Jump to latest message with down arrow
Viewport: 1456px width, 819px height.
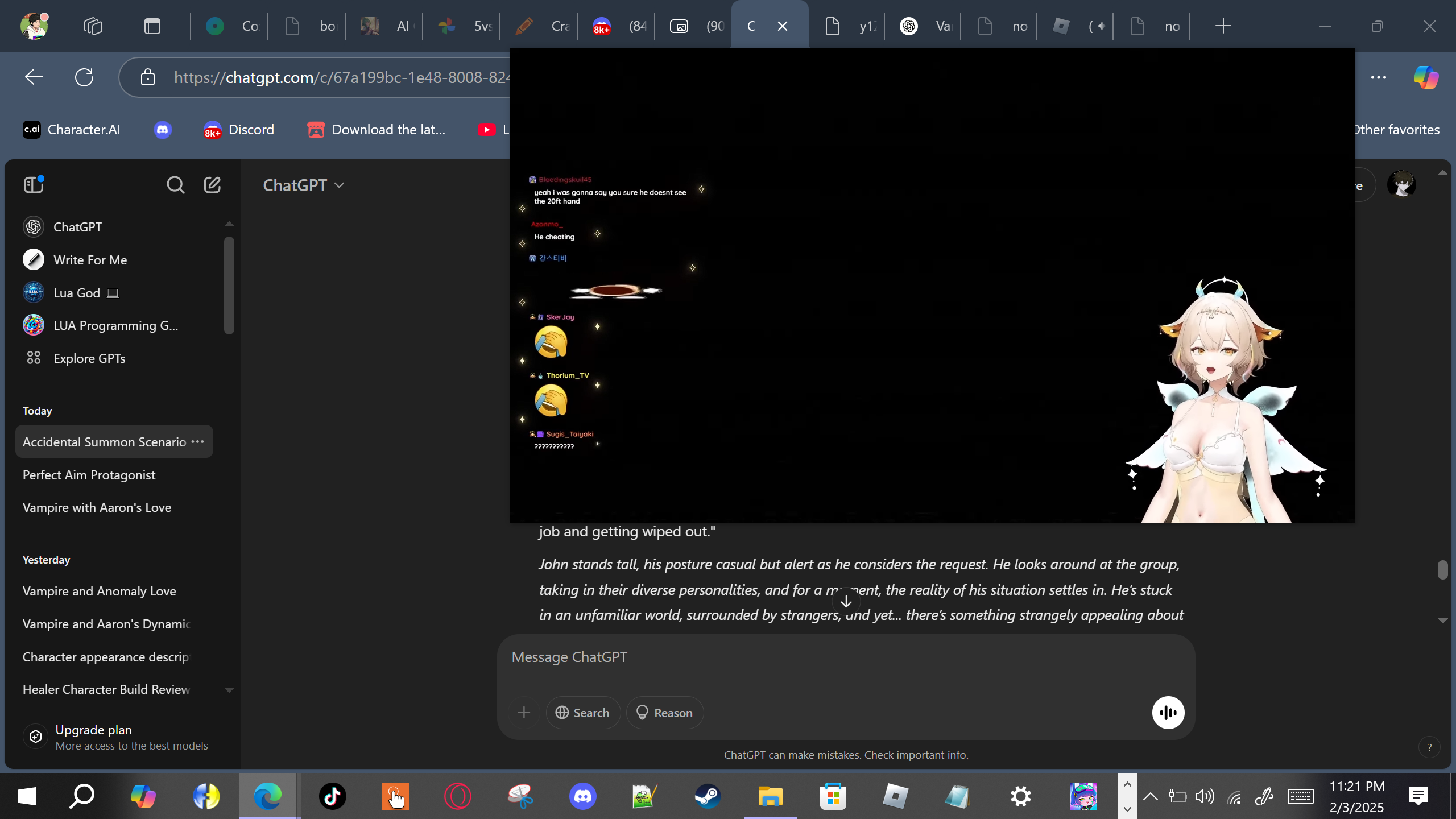[846, 601]
